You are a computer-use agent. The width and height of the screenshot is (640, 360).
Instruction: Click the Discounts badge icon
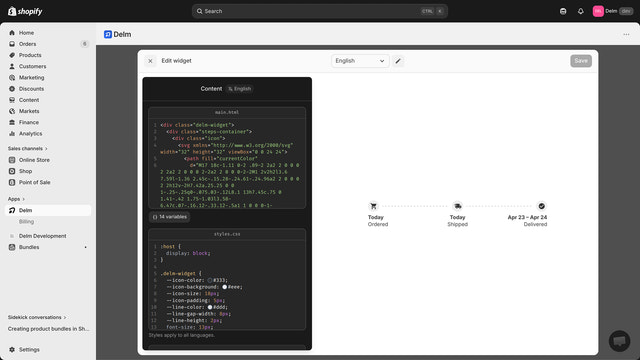point(12,89)
